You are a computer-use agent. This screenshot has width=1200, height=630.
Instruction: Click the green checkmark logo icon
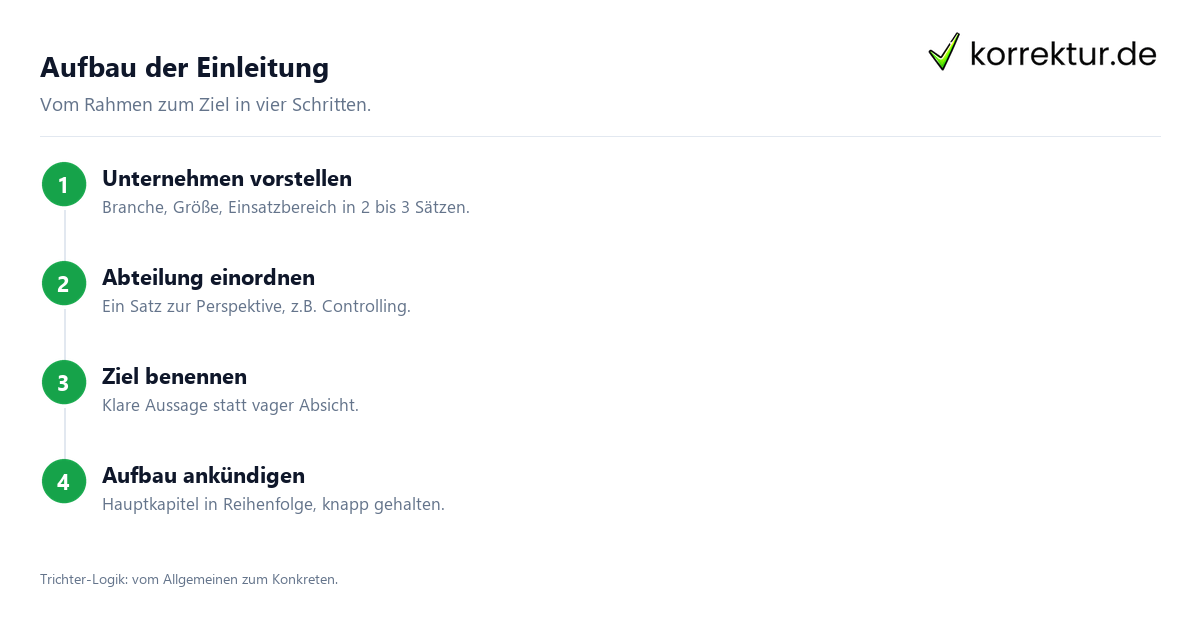(944, 52)
